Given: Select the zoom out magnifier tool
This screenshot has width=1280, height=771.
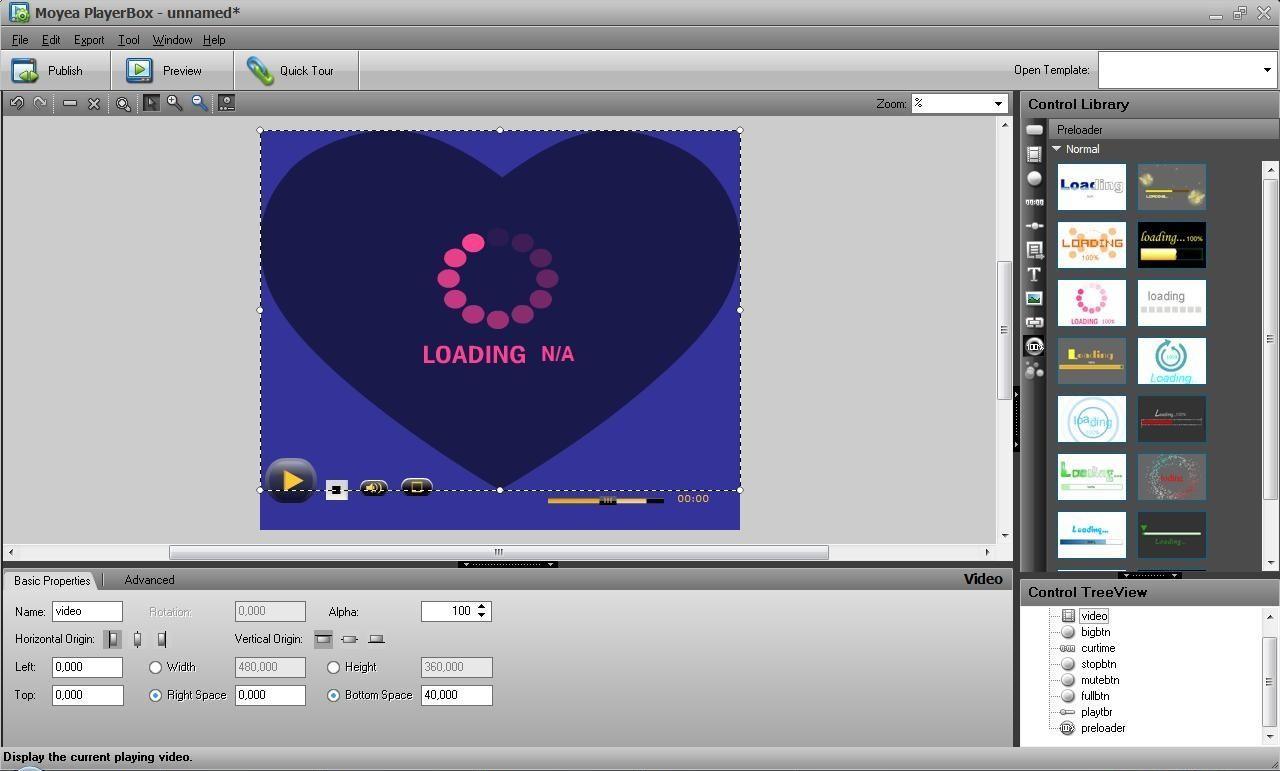Looking at the screenshot, I should 200,103.
